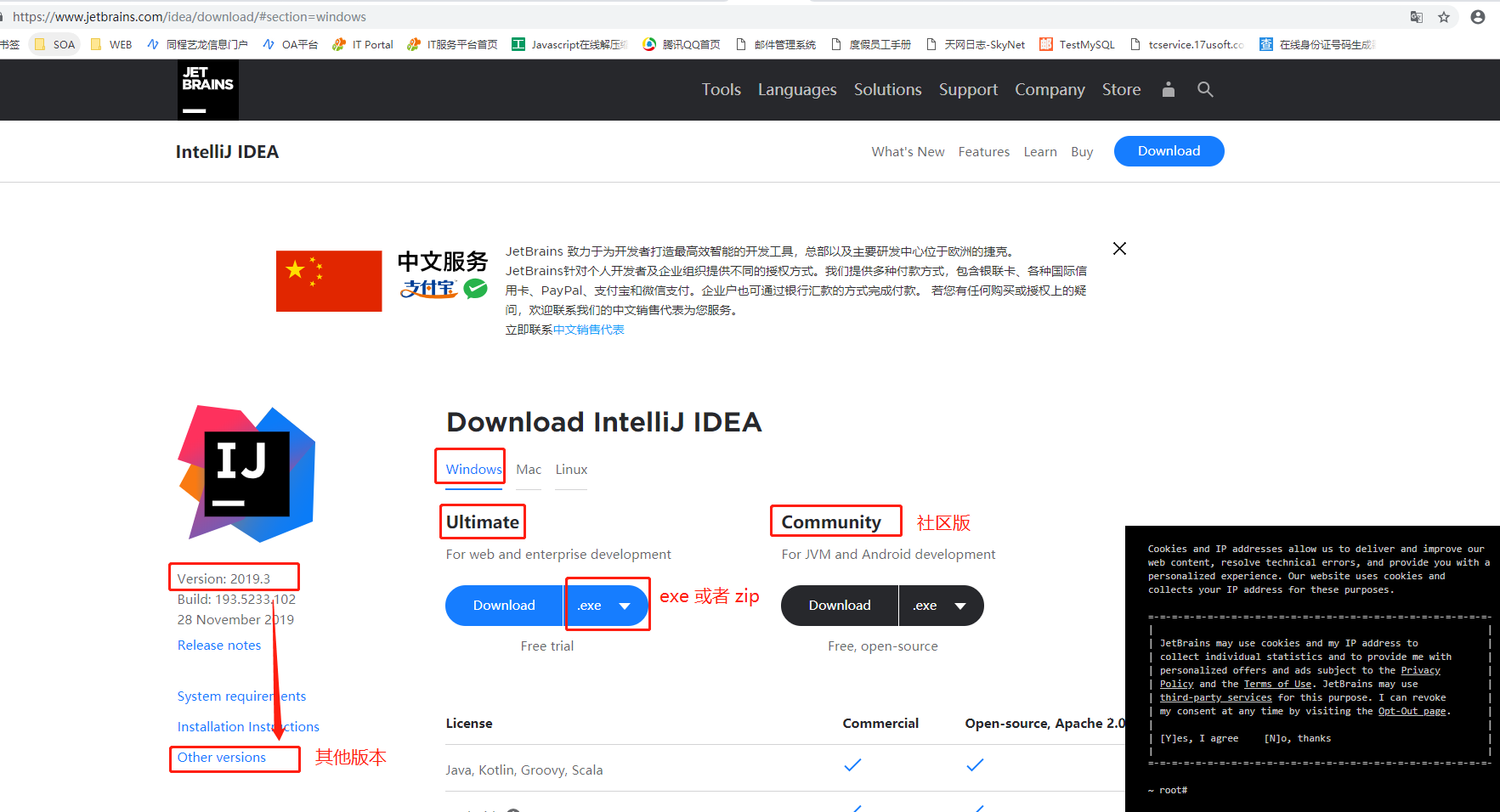1500x812 pixels.
Task: Open the Features page
Action: click(984, 152)
